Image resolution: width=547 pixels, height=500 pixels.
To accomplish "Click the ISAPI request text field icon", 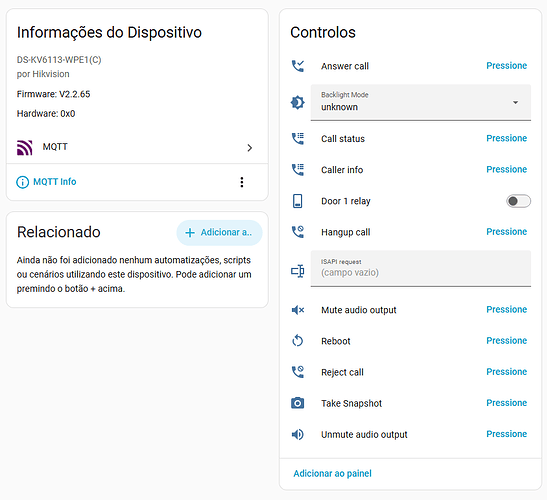I will click(x=298, y=271).
